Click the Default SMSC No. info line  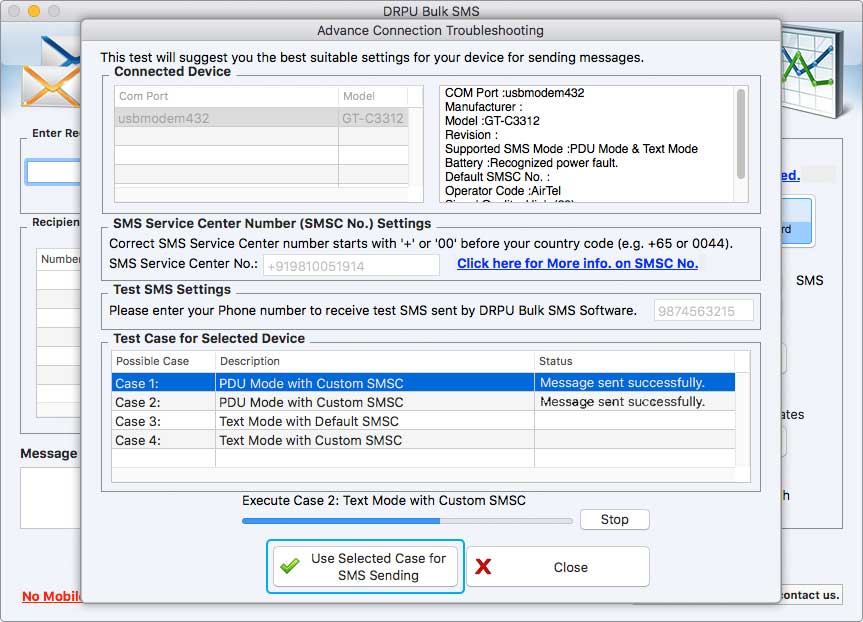click(x=497, y=177)
